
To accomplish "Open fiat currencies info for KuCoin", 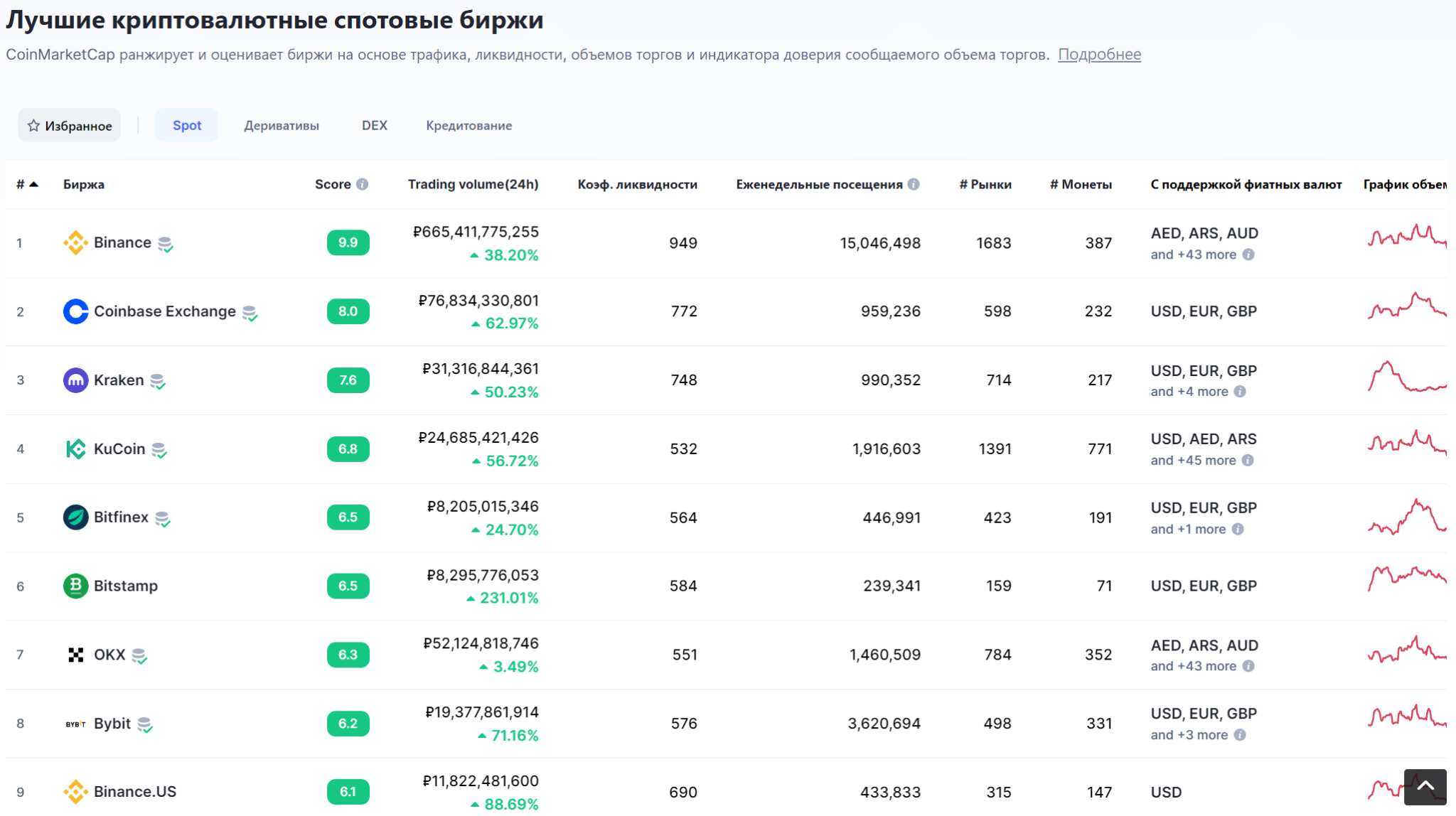I will pyautogui.click(x=1248, y=461).
